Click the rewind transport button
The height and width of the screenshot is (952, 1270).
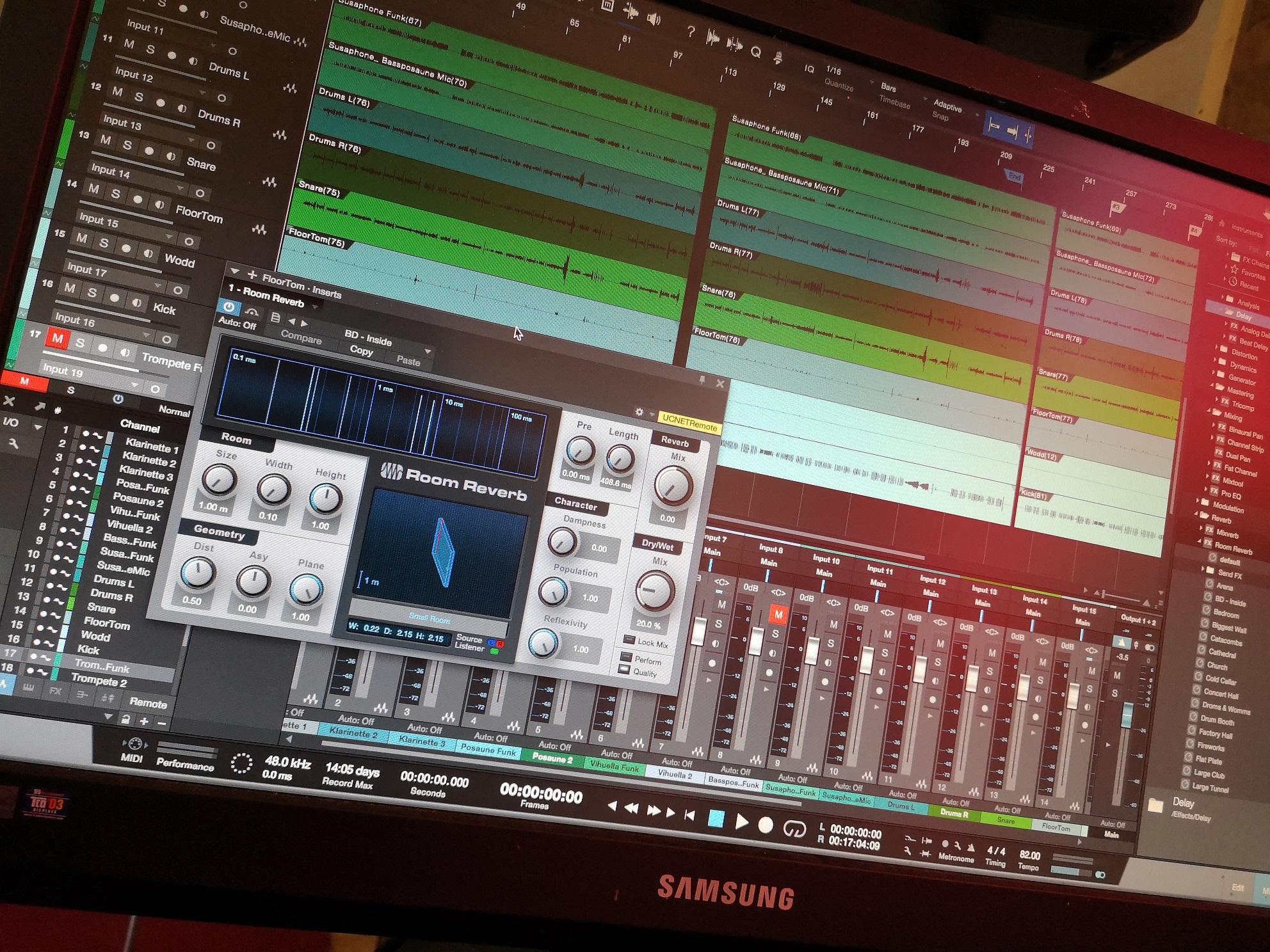click(631, 808)
